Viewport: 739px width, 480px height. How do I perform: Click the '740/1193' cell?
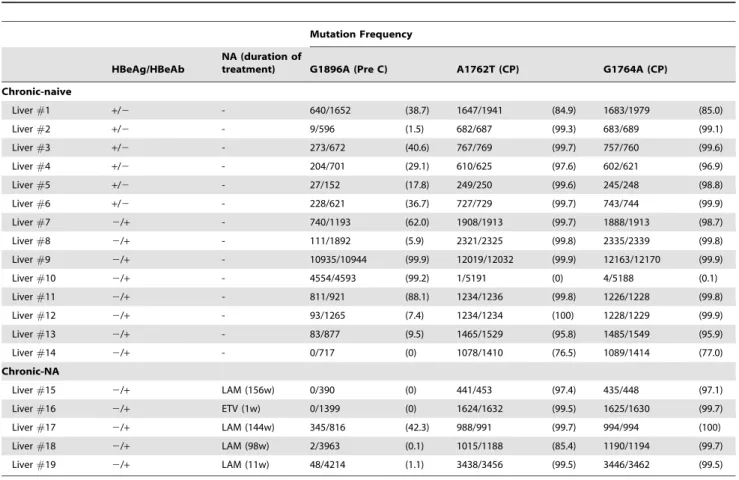pyautogui.click(x=330, y=222)
